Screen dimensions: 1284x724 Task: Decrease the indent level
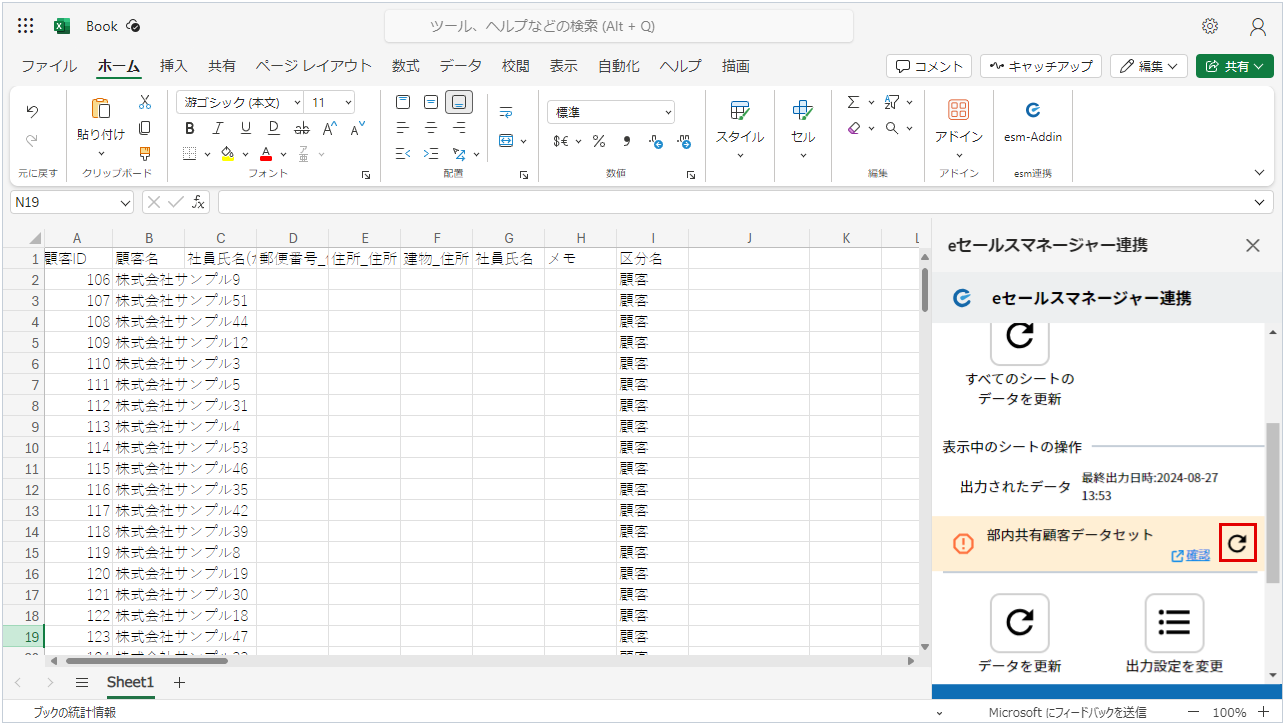(x=403, y=154)
